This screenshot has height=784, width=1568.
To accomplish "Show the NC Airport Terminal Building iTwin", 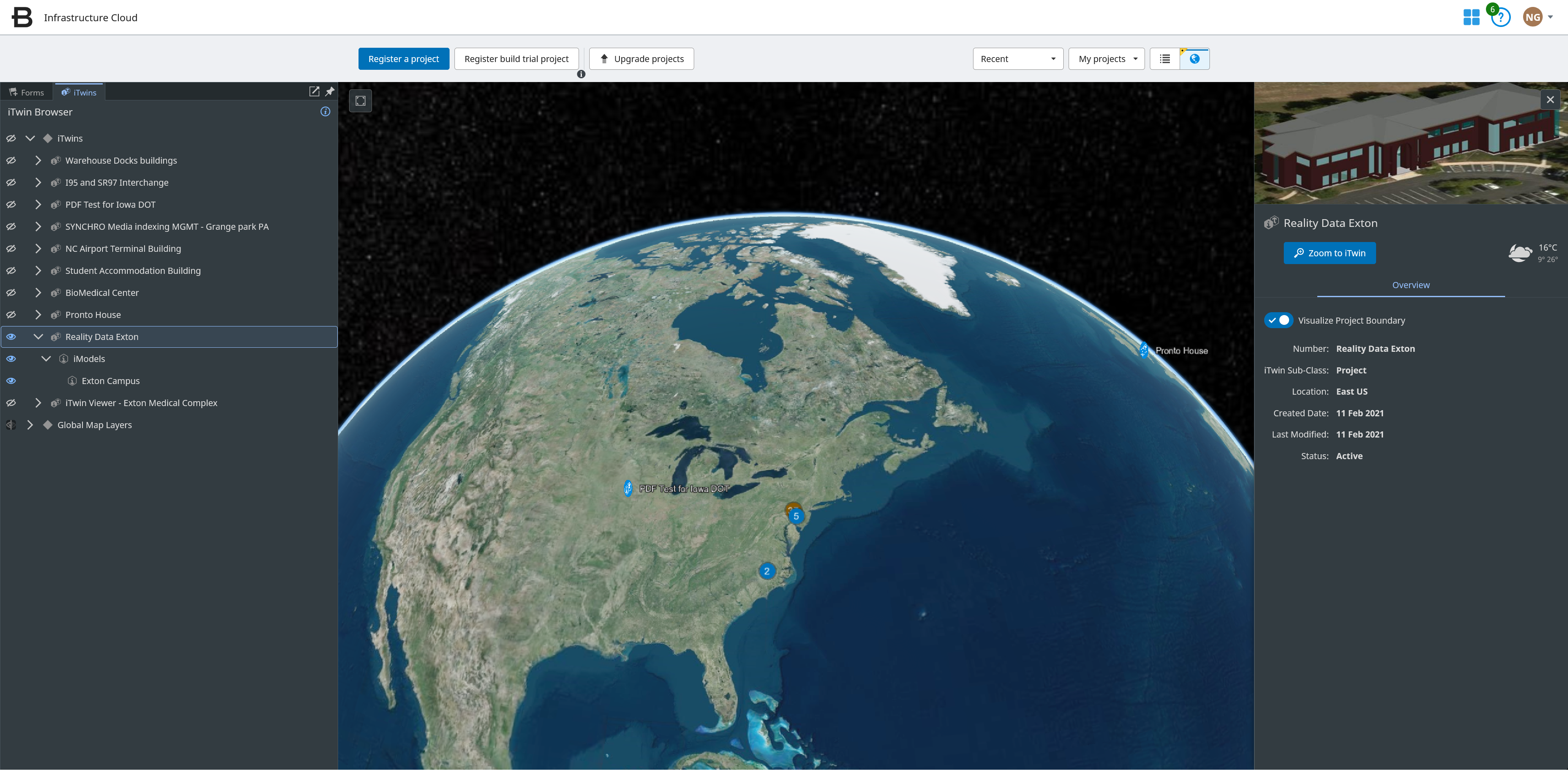I will click(11, 249).
